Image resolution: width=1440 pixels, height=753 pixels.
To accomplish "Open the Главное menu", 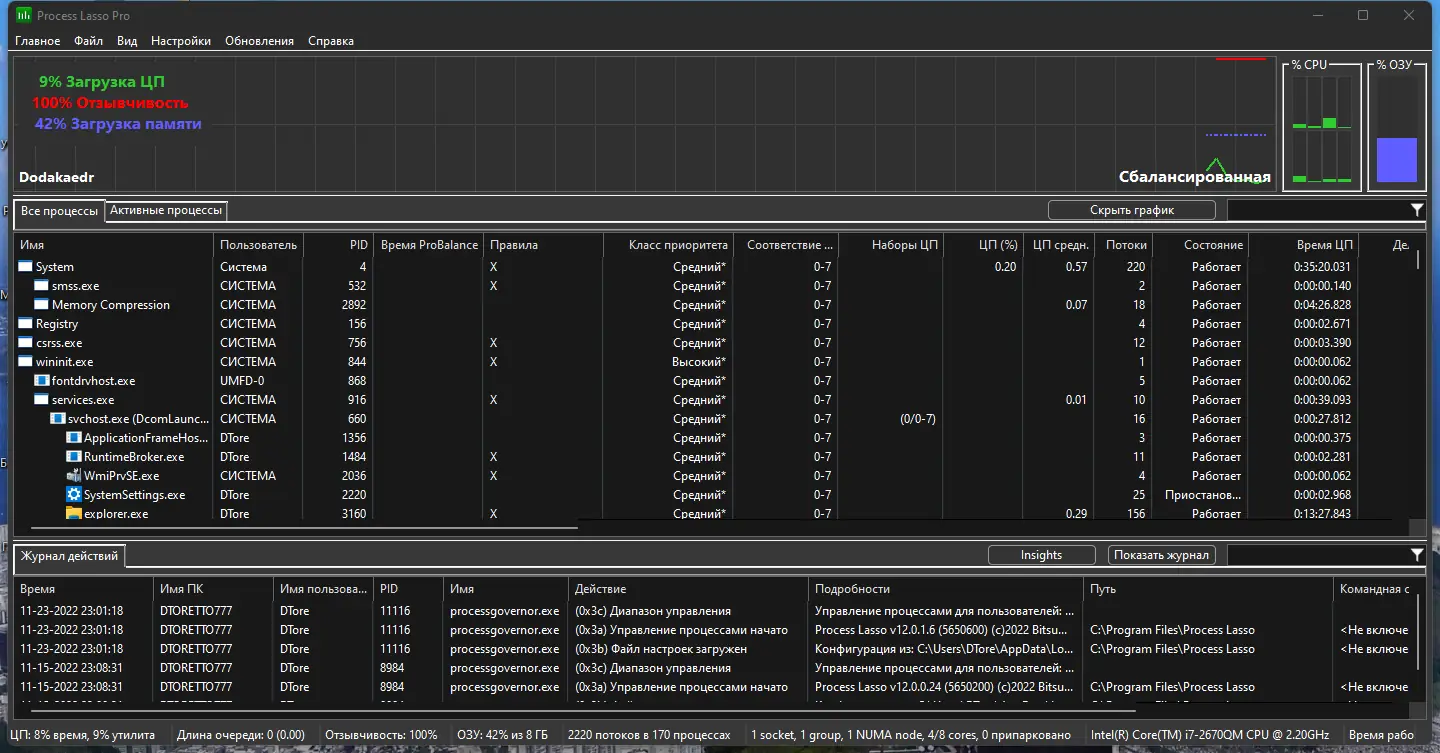I will click(38, 41).
